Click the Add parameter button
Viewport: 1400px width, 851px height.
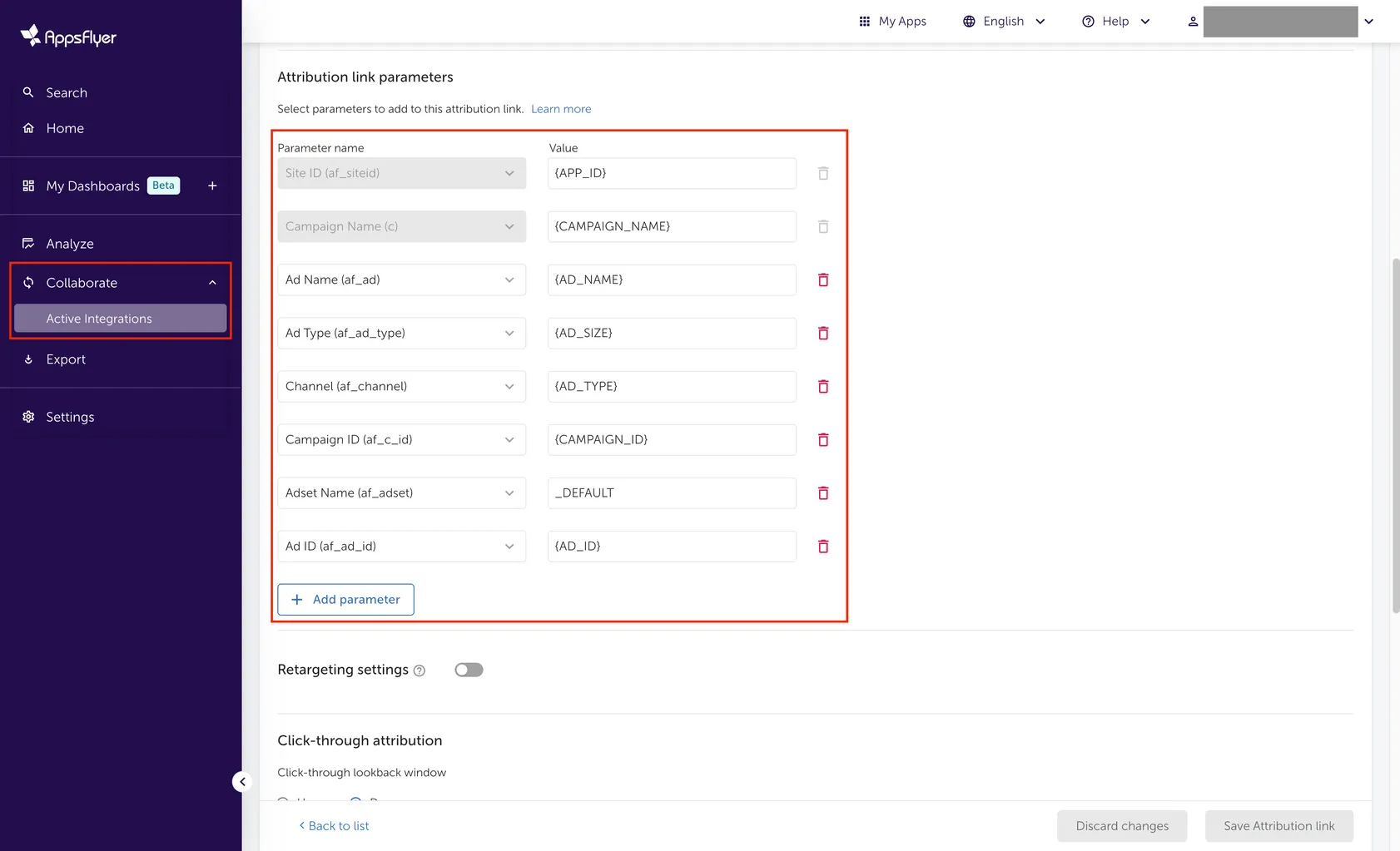click(345, 599)
